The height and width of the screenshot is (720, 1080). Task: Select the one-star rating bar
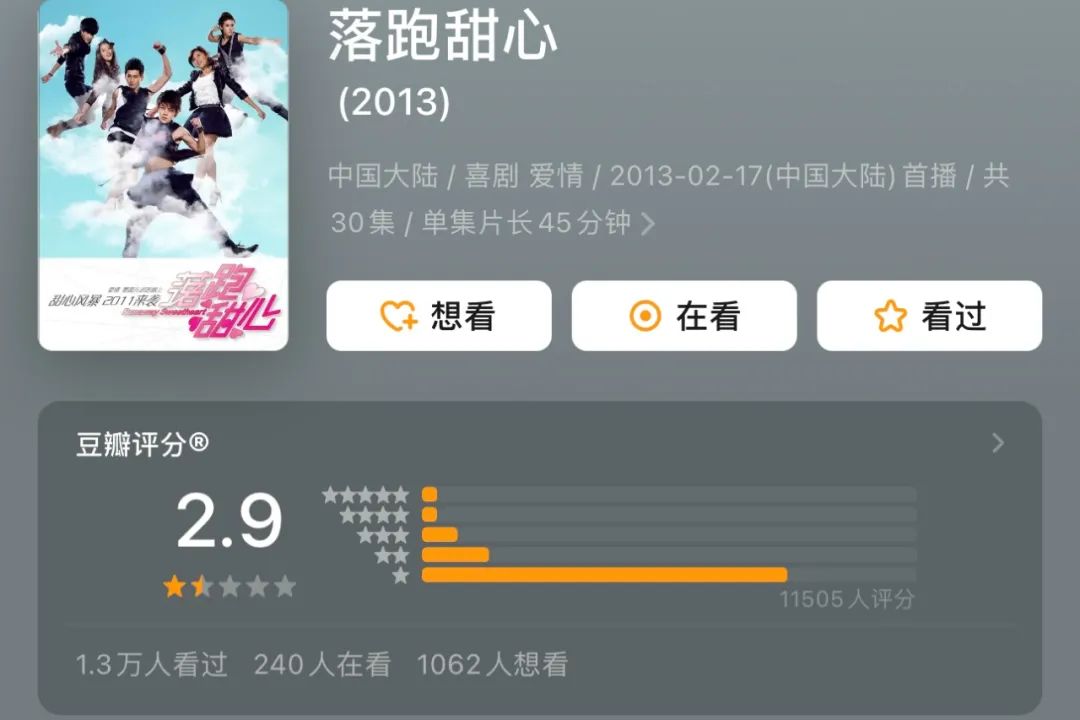coord(669,575)
